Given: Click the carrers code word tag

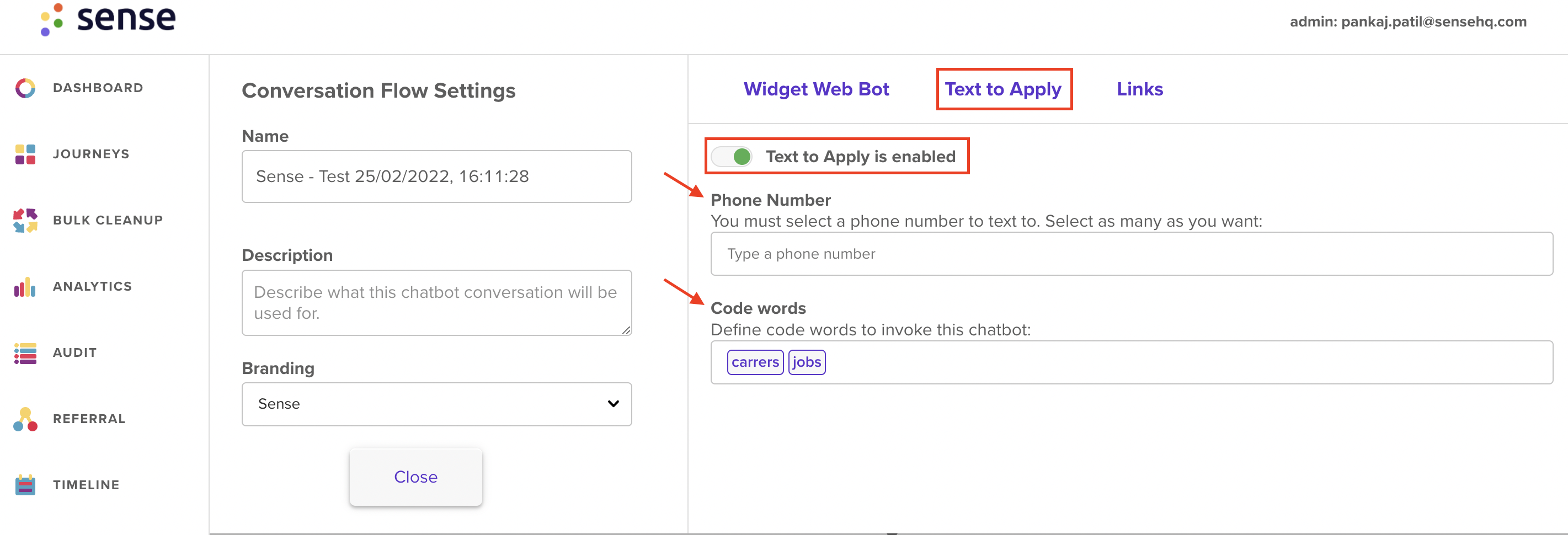Looking at the screenshot, I should pyautogui.click(x=755, y=362).
